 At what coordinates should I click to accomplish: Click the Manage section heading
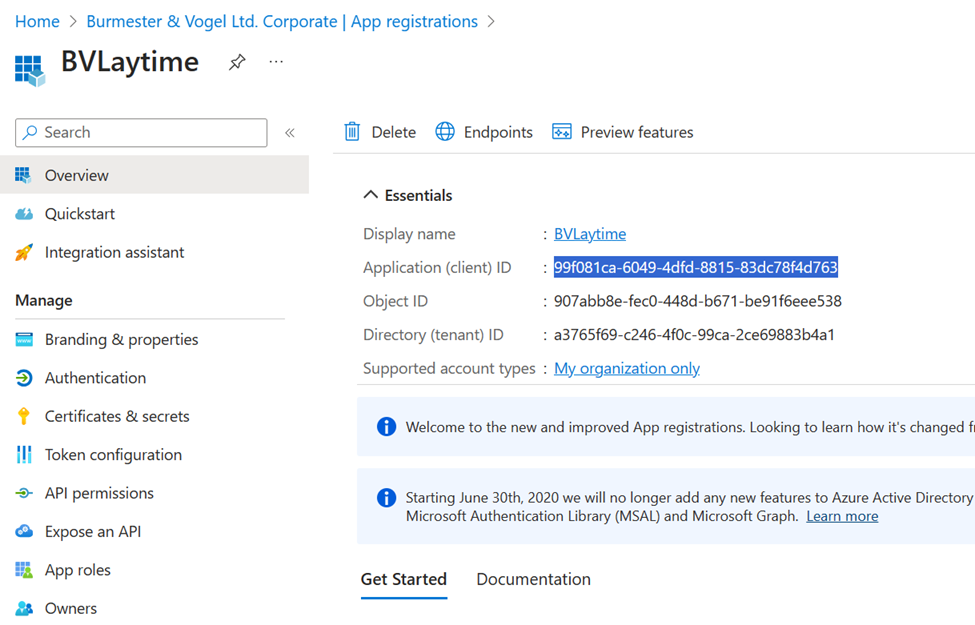(x=44, y=300)
